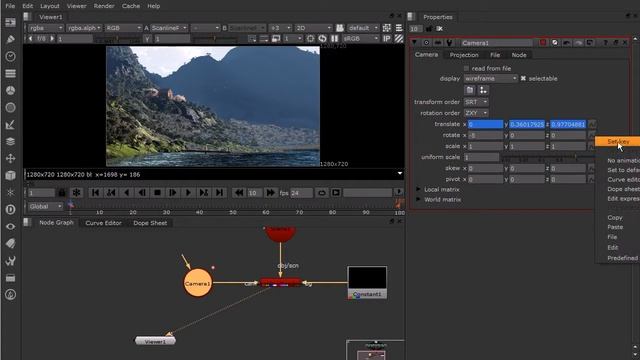The width and height of the screenshot is (640, 360).
Task: Open the rgba.alpha channel dropdown
Action: [x=84, y=28]
